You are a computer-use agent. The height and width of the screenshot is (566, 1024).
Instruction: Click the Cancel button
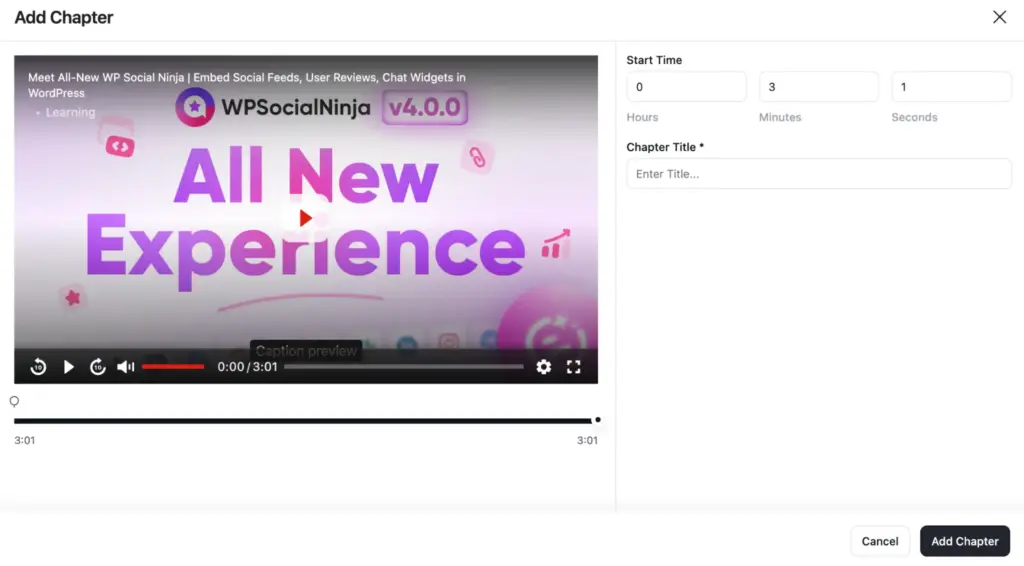tap(880, 541)
